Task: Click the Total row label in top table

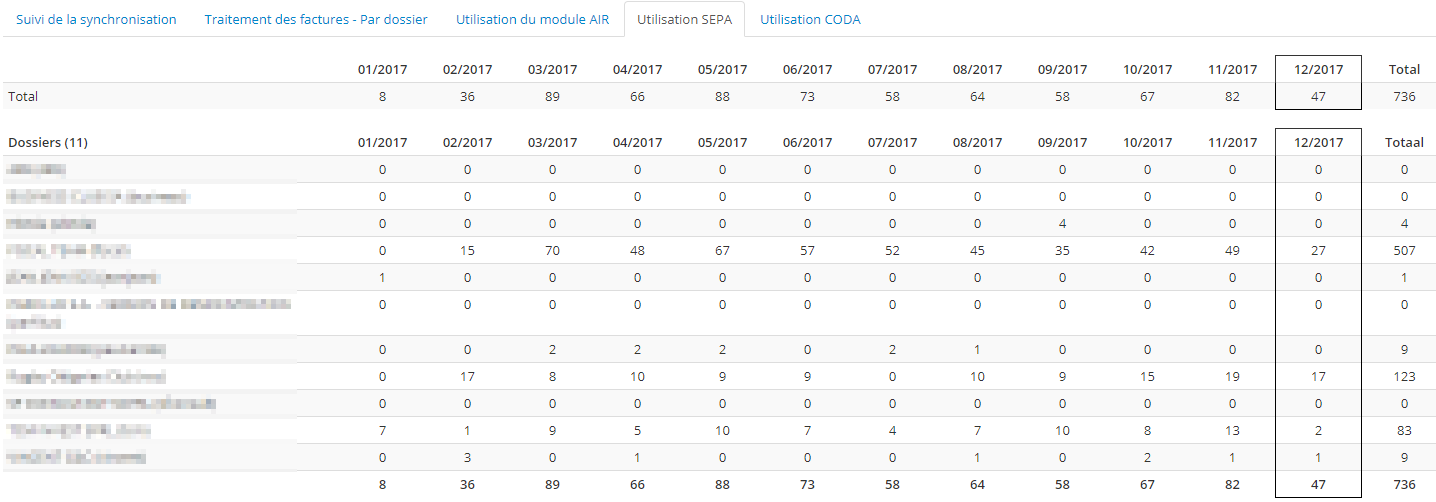Action: [23, 96]
